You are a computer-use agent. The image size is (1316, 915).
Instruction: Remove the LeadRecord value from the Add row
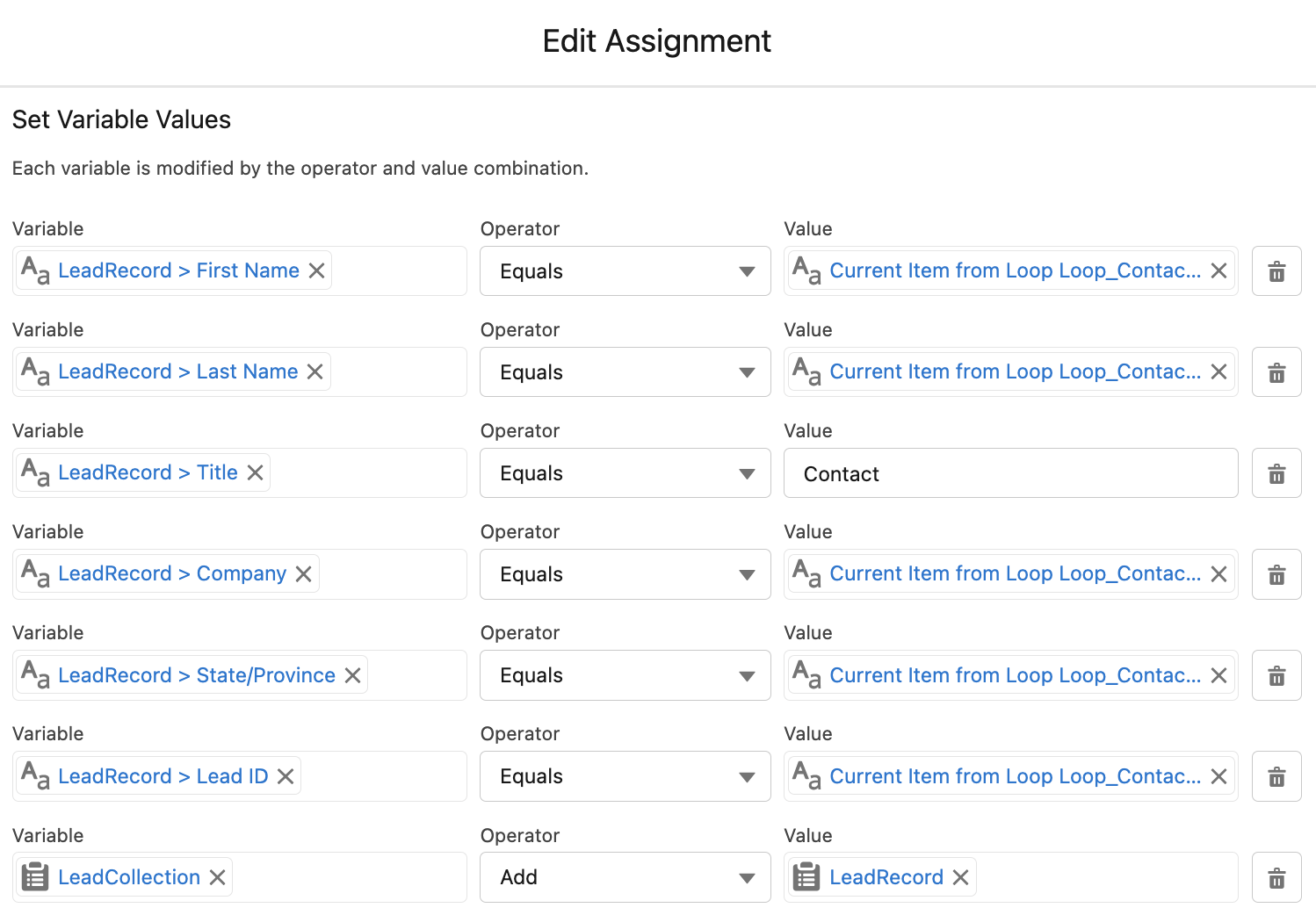[x=958, y=876]
